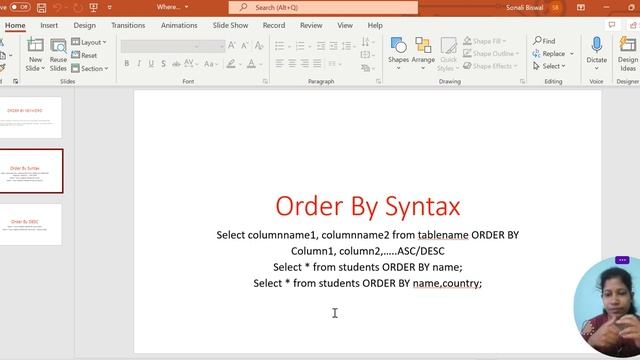Toggle Underline formatting
640x360 pixels.
pos(151,64)
